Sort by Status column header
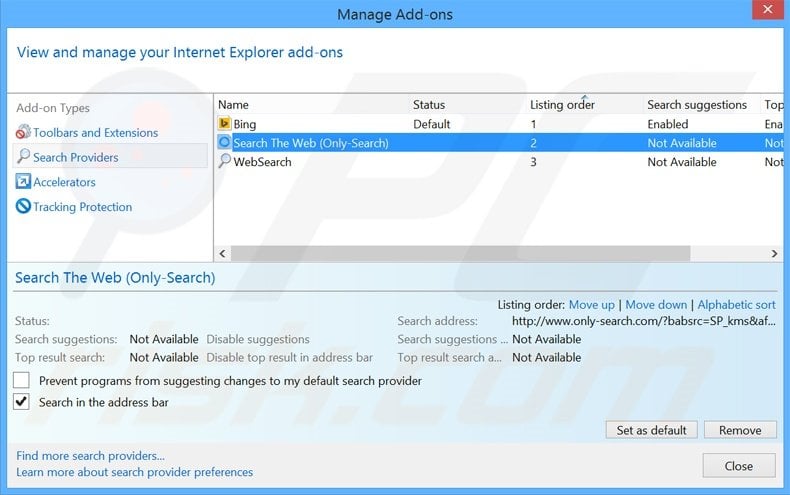 (429, 104)
